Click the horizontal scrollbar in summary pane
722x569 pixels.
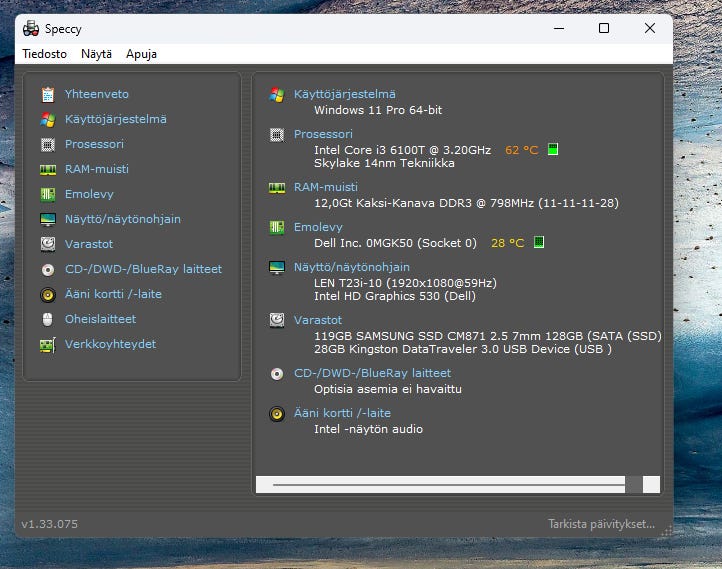click(448, 484)
